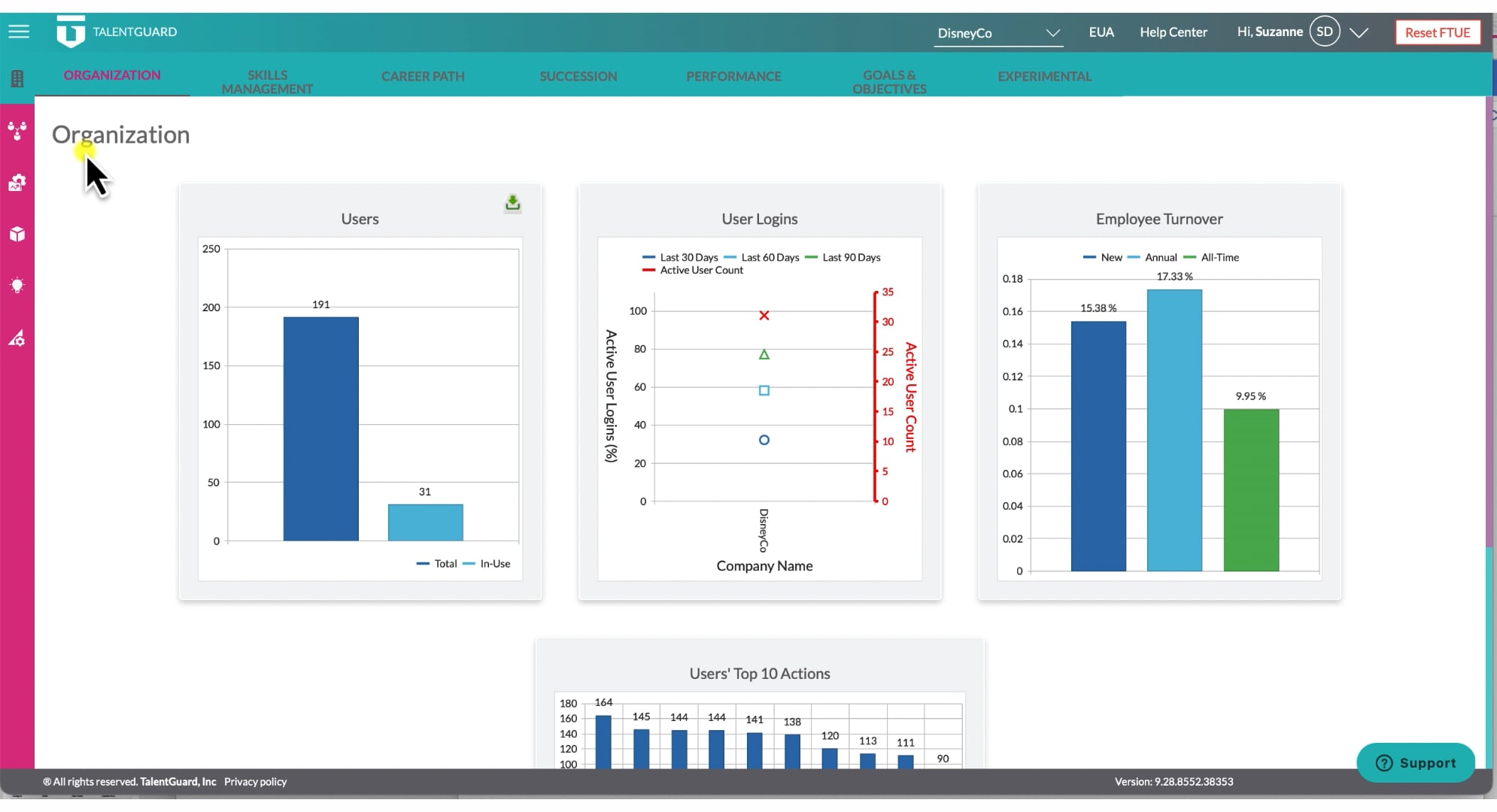This screenshot has width=1497, height=812.
Task: Open the puzzle chart sidebar icon
Action: [17, 183]
